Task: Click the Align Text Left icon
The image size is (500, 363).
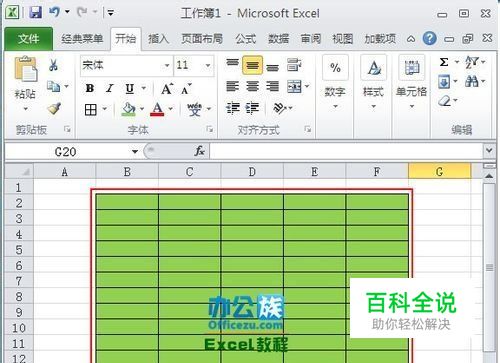Action: (232, 87)
